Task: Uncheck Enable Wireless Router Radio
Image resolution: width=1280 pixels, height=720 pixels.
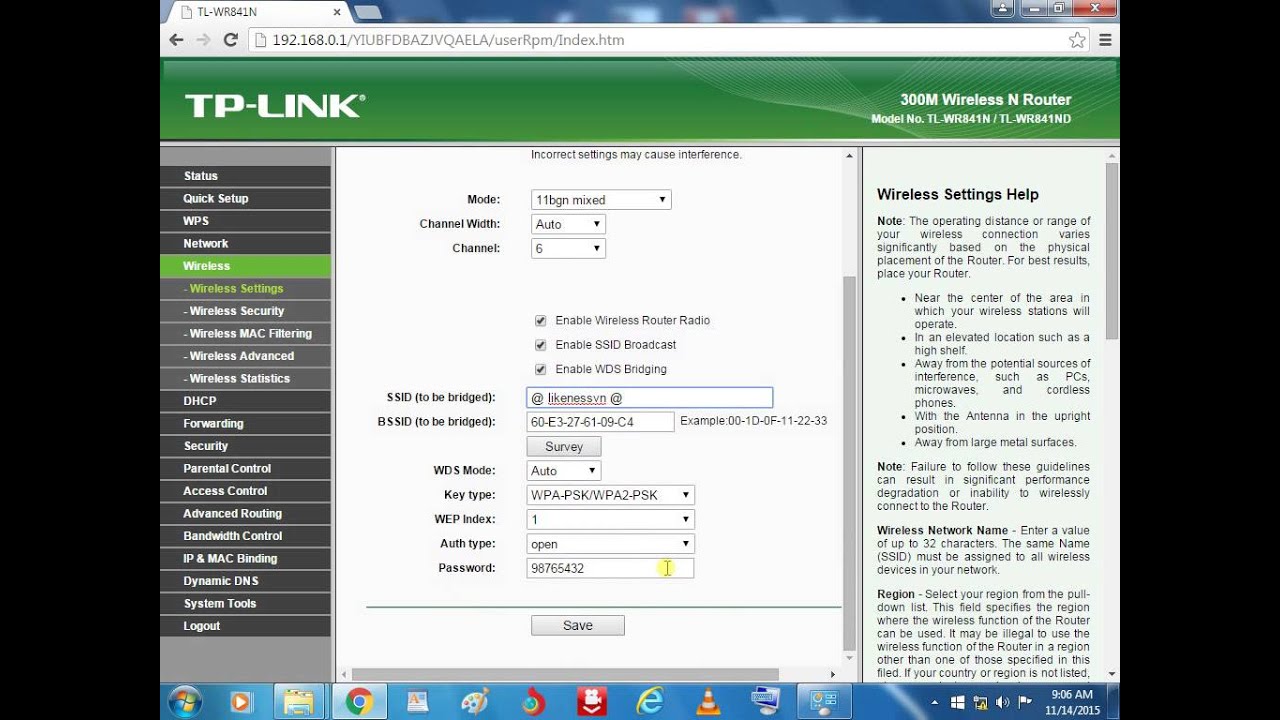Action: [x=541, y=321]
